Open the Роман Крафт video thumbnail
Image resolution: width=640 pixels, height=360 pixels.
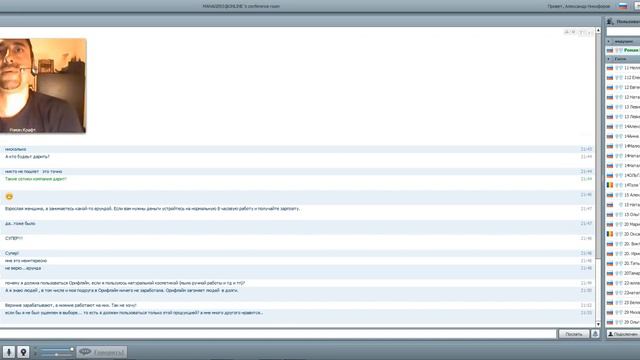[x=43, y=86]
